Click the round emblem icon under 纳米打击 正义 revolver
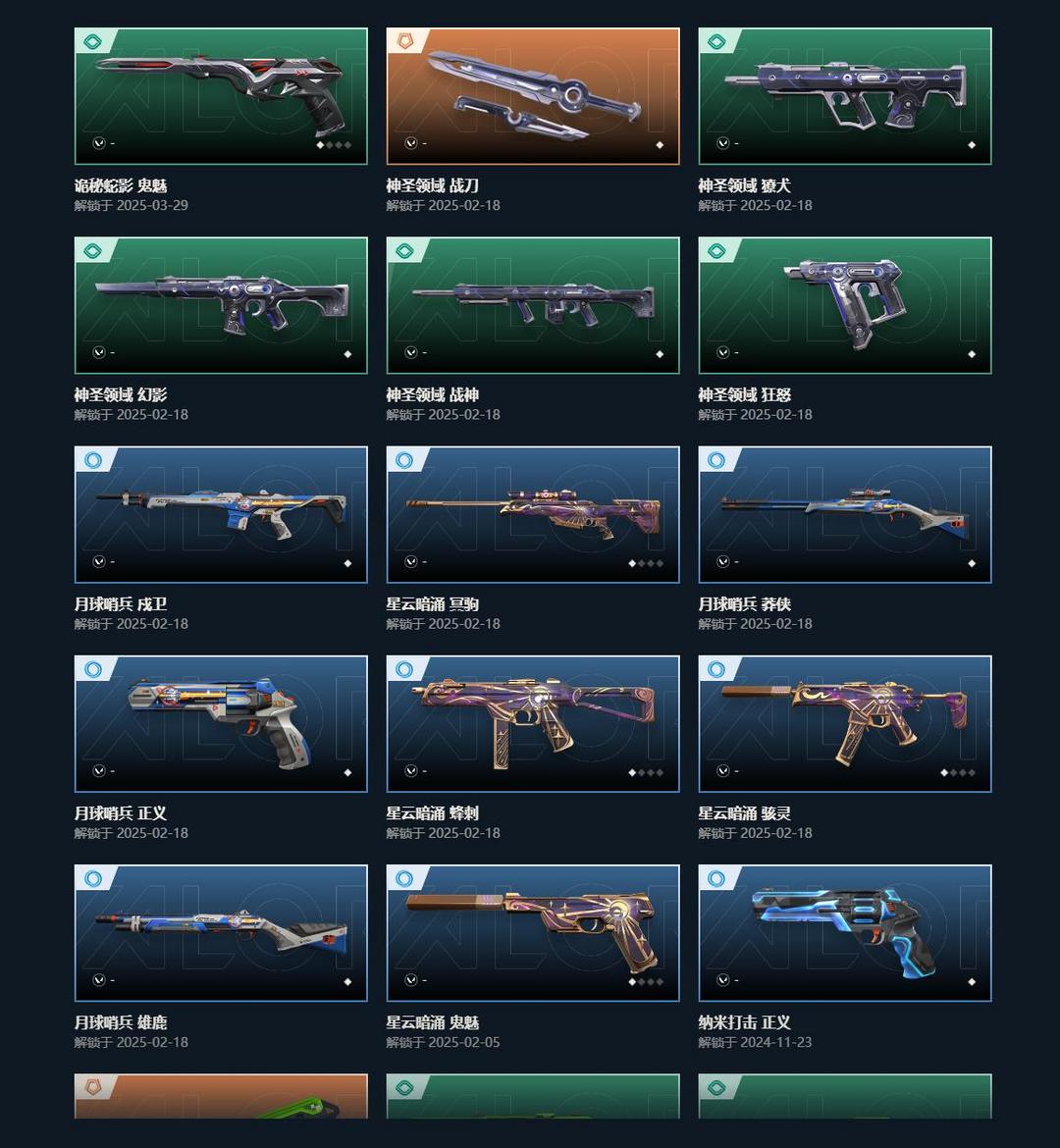 click(x=723, y=979)
